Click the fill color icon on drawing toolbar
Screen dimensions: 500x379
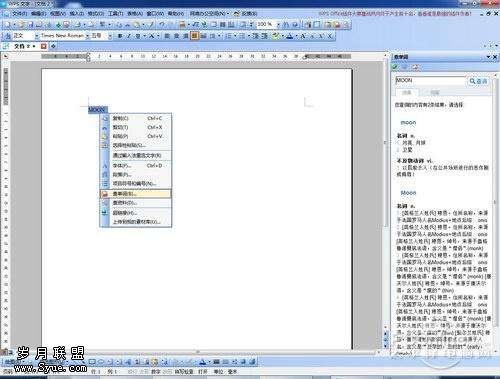tap(176, 362)
